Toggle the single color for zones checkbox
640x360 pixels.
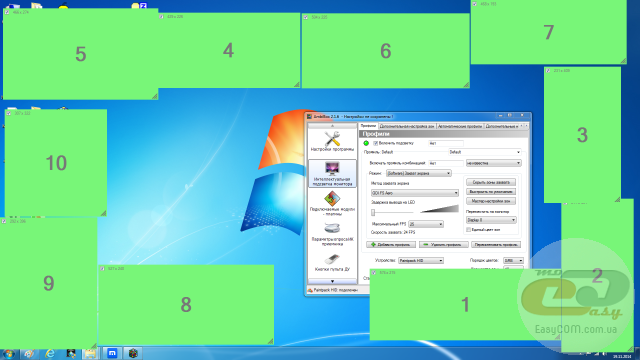(x=469, y=230)
